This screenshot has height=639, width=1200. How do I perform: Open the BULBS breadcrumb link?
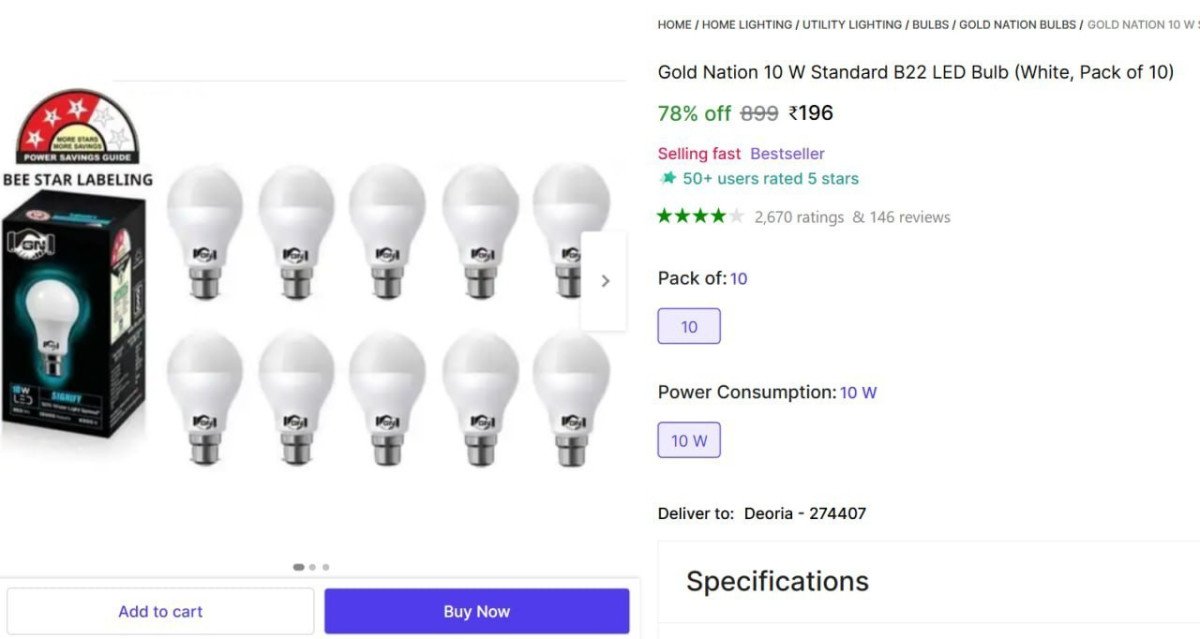point(931,24)
